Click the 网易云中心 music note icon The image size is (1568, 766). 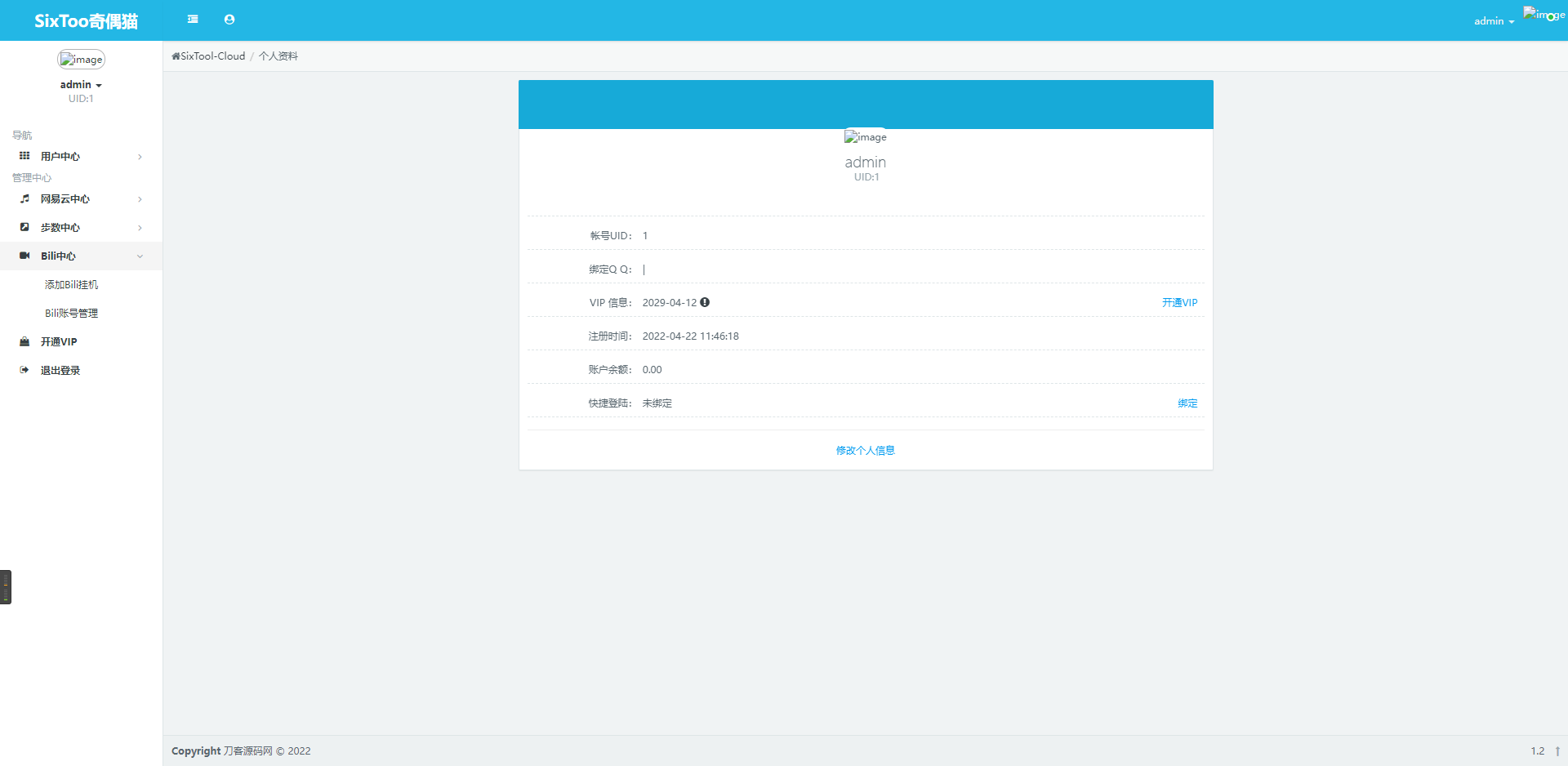click(x=24, y=198)
